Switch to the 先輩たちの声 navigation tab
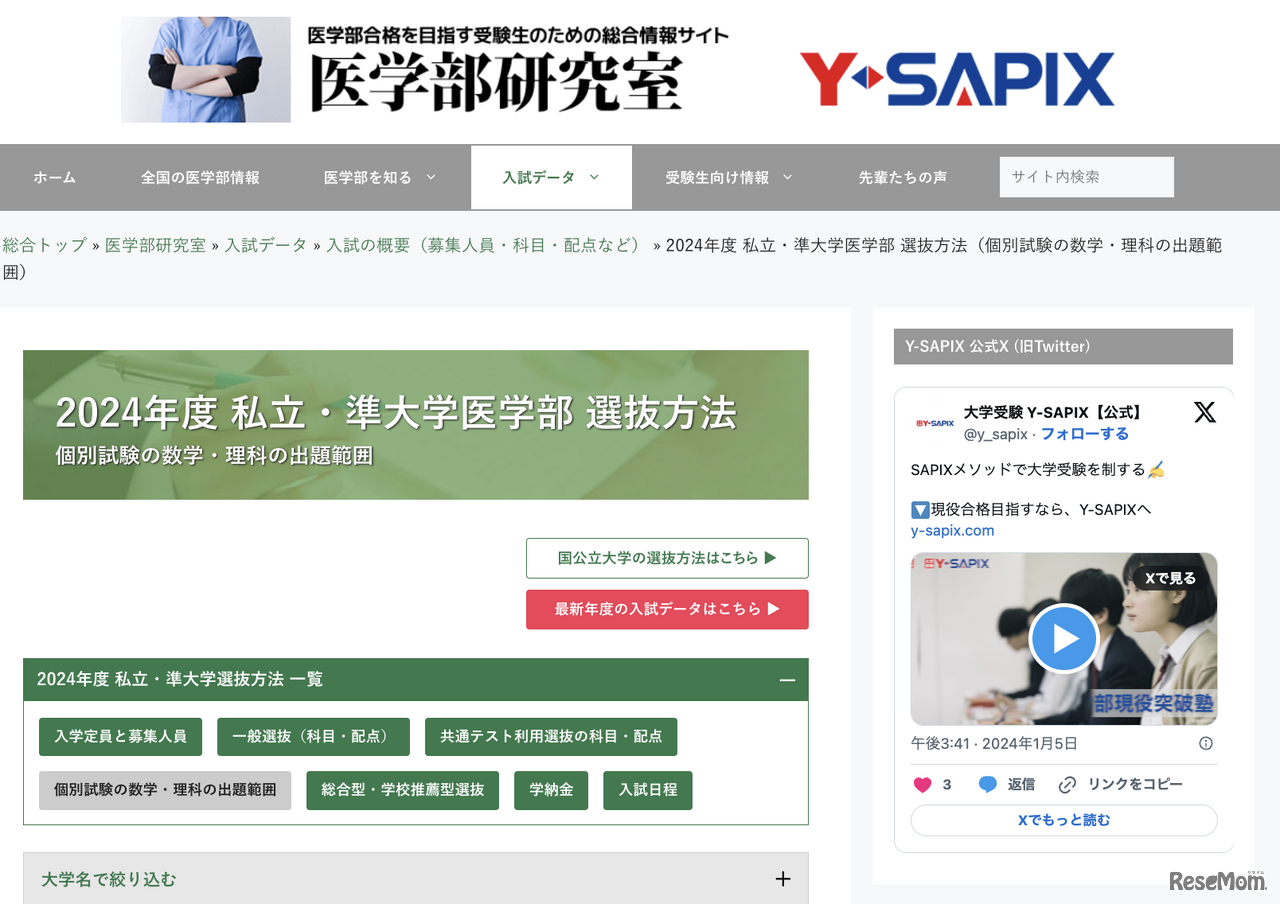Image resolution: width=1280 pixels, height=904 pixels. tap(901, 177)
